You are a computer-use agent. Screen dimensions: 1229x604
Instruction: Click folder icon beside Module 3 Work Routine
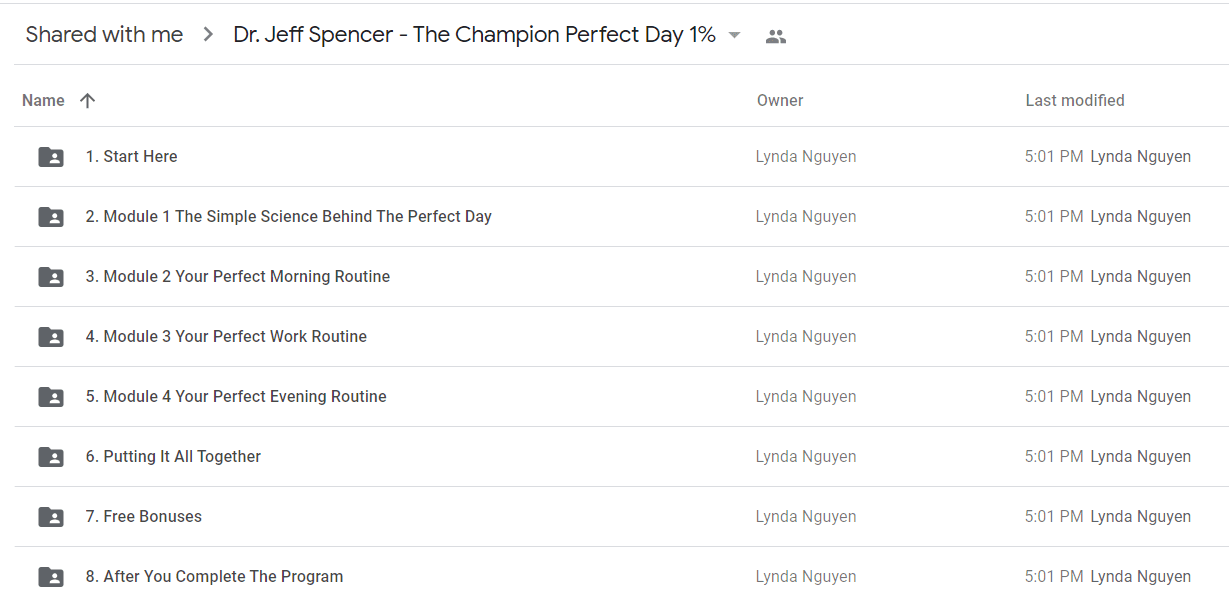coord(51,337)
